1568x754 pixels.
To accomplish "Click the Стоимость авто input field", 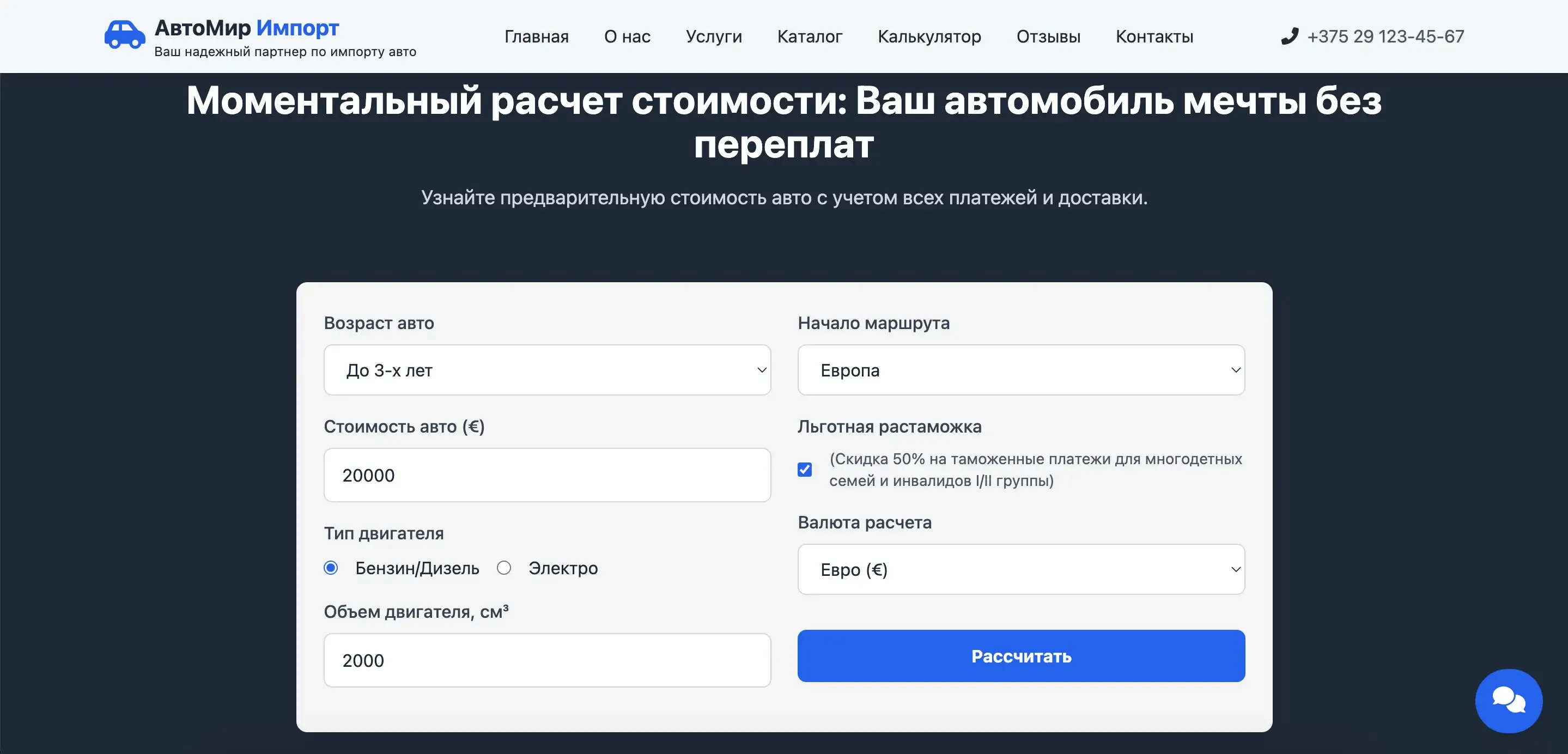I will (x=547, y=475).
